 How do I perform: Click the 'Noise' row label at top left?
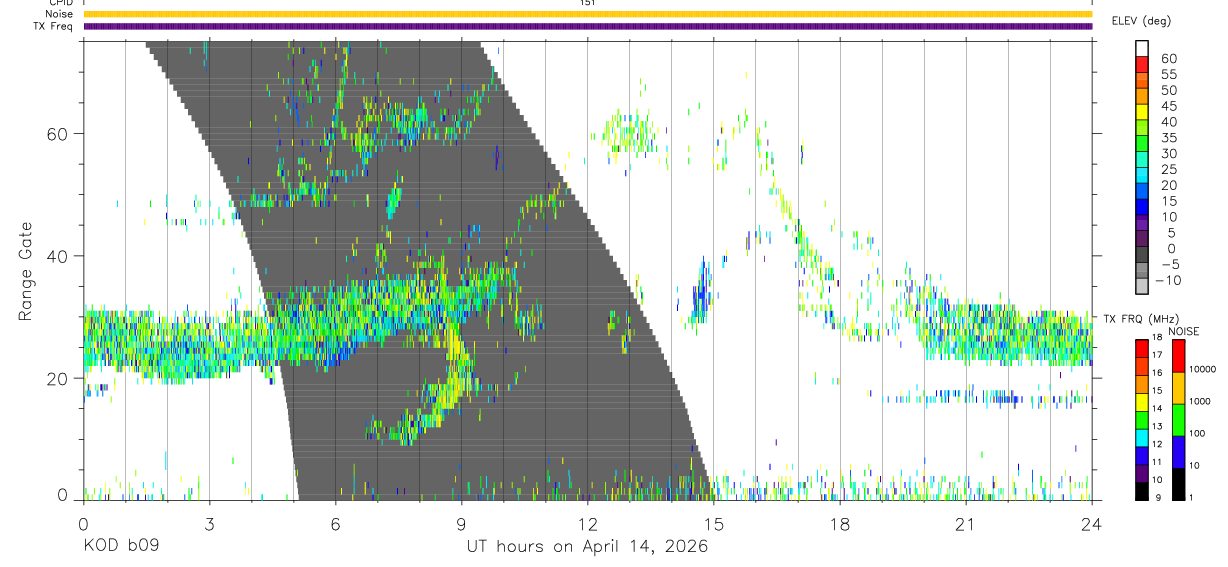(x=58, y=14)
